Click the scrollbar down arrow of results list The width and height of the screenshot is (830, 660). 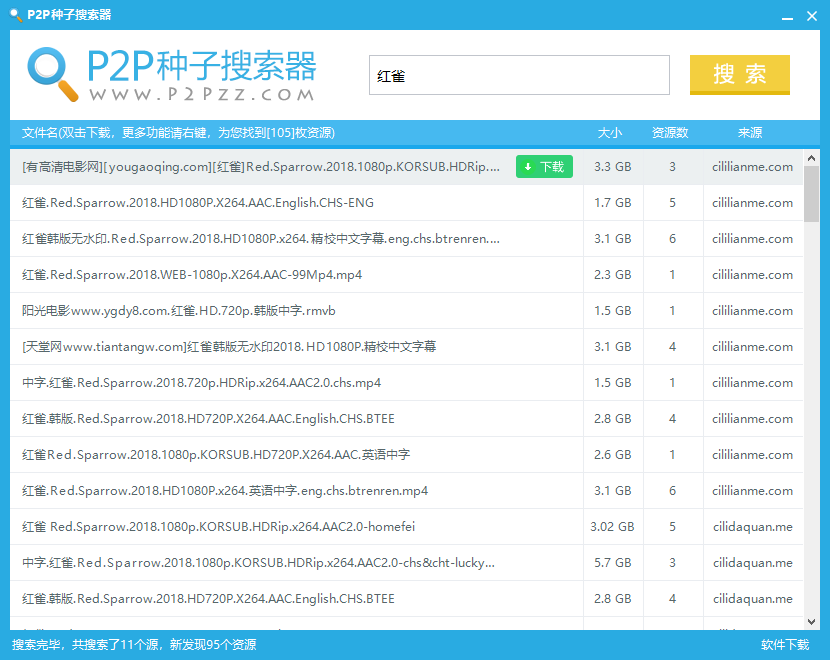811,622
